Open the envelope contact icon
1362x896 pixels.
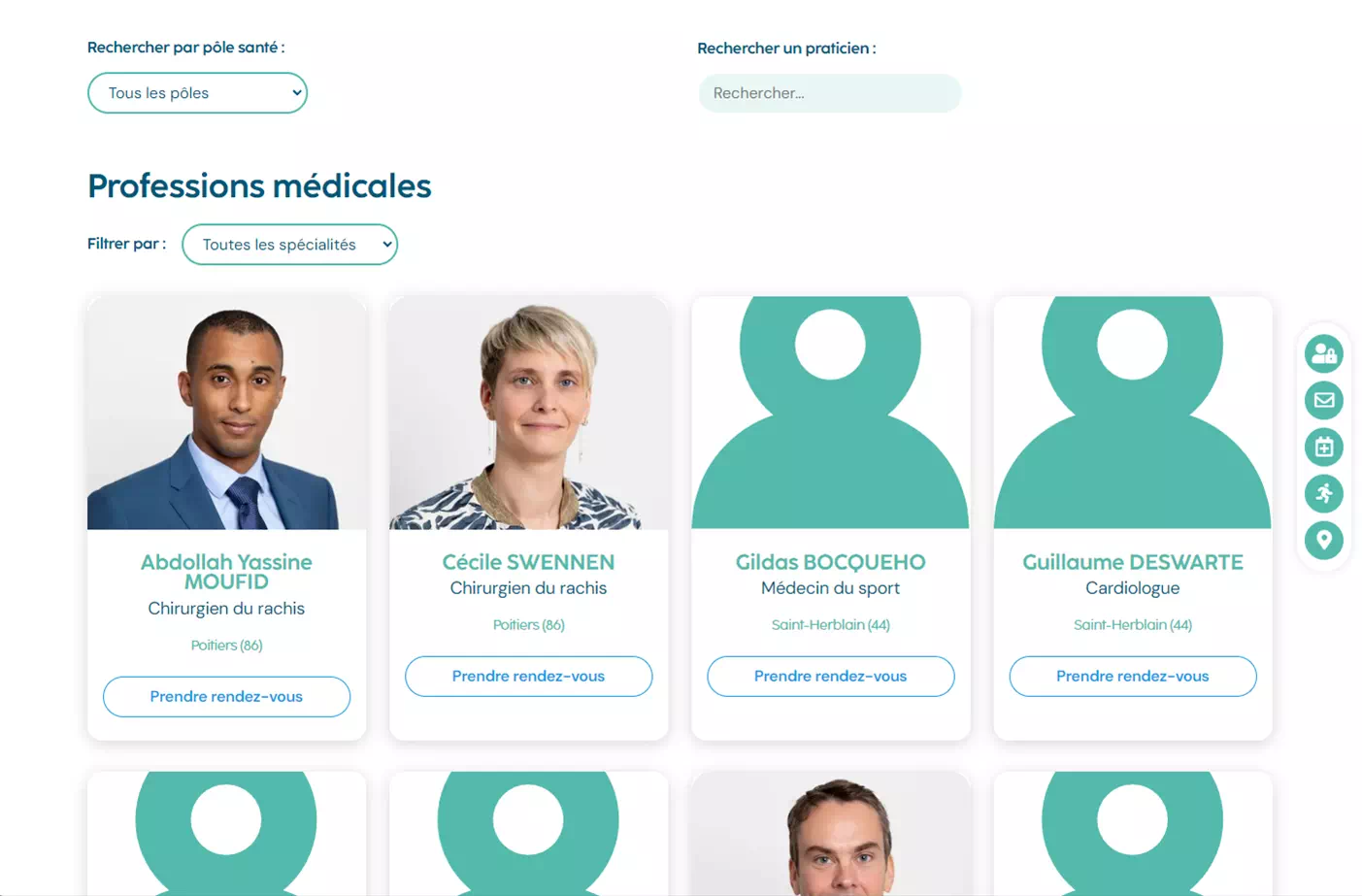tap(1323, 400)
